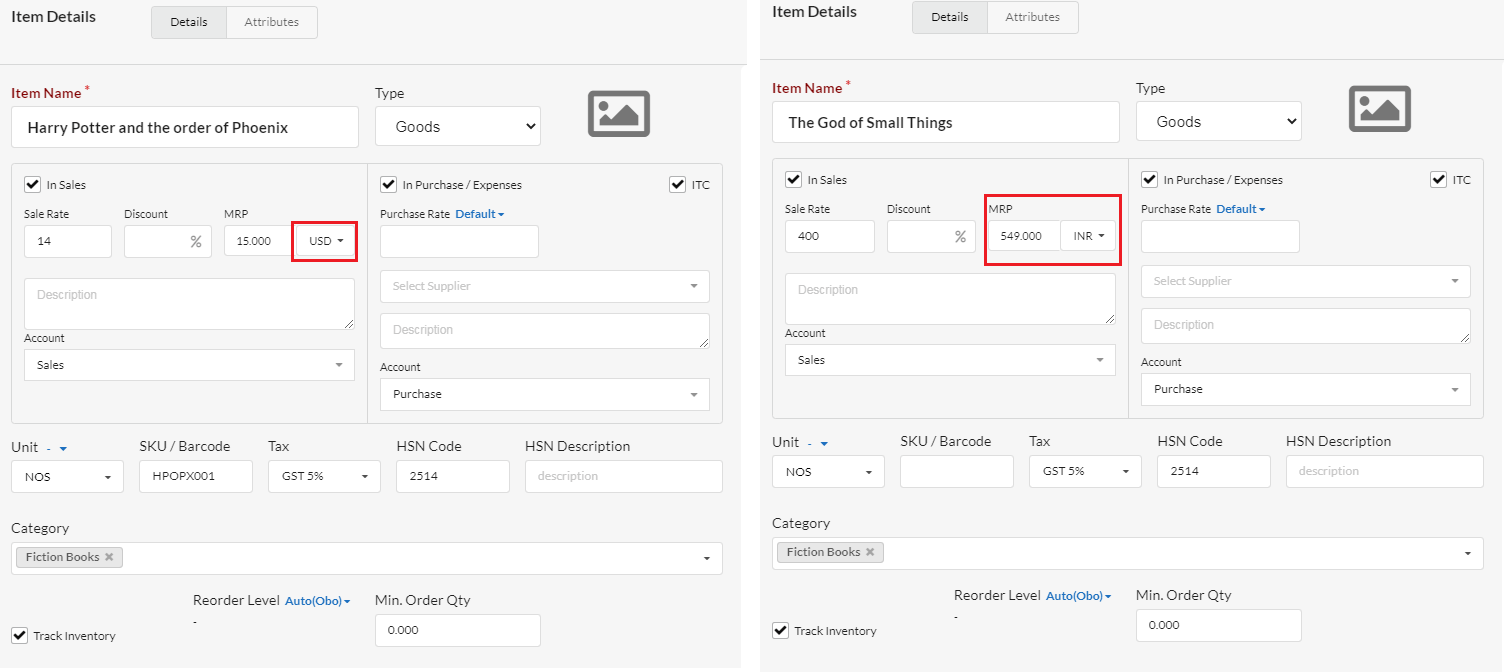Click MRP field showing 15.000
This screenshot has width=1510, height=672.
point(260,241)
